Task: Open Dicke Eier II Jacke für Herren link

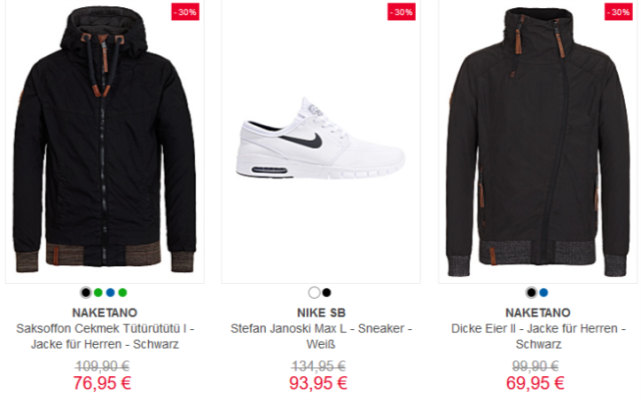Action: [538, 336]
